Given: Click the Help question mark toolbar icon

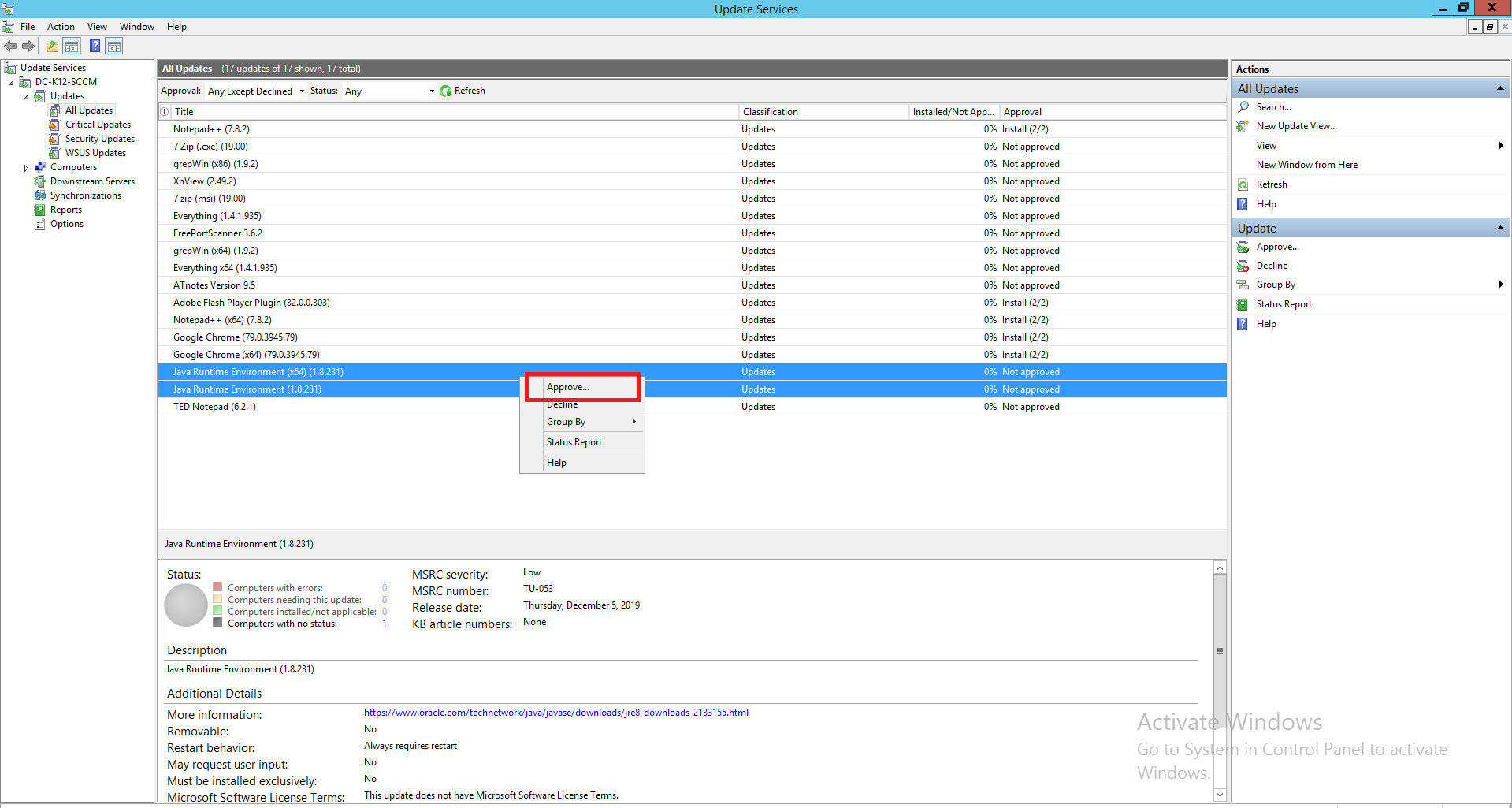Looking at the screenshot, I should point(95,46).
